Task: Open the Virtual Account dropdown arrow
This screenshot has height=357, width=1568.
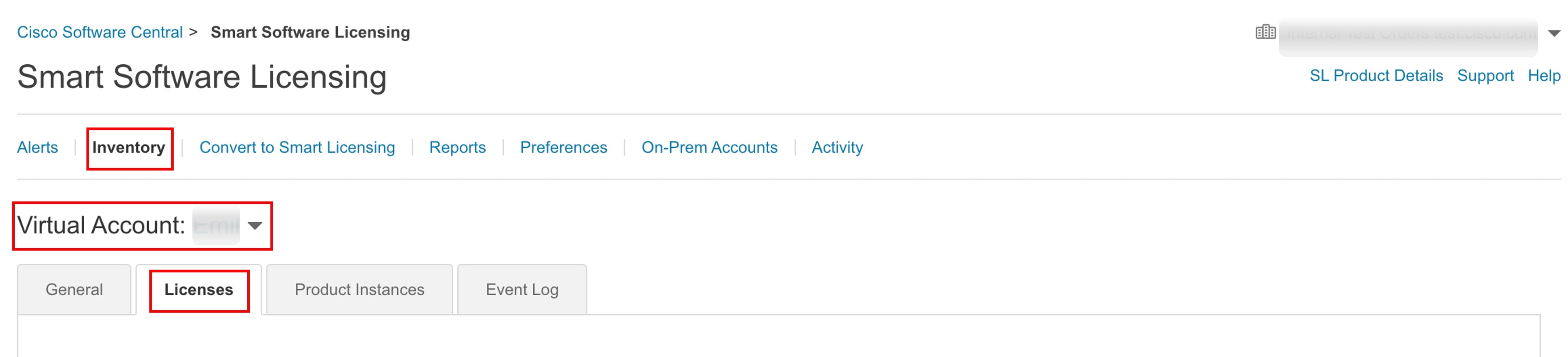Action: click(x=255, y=226)
